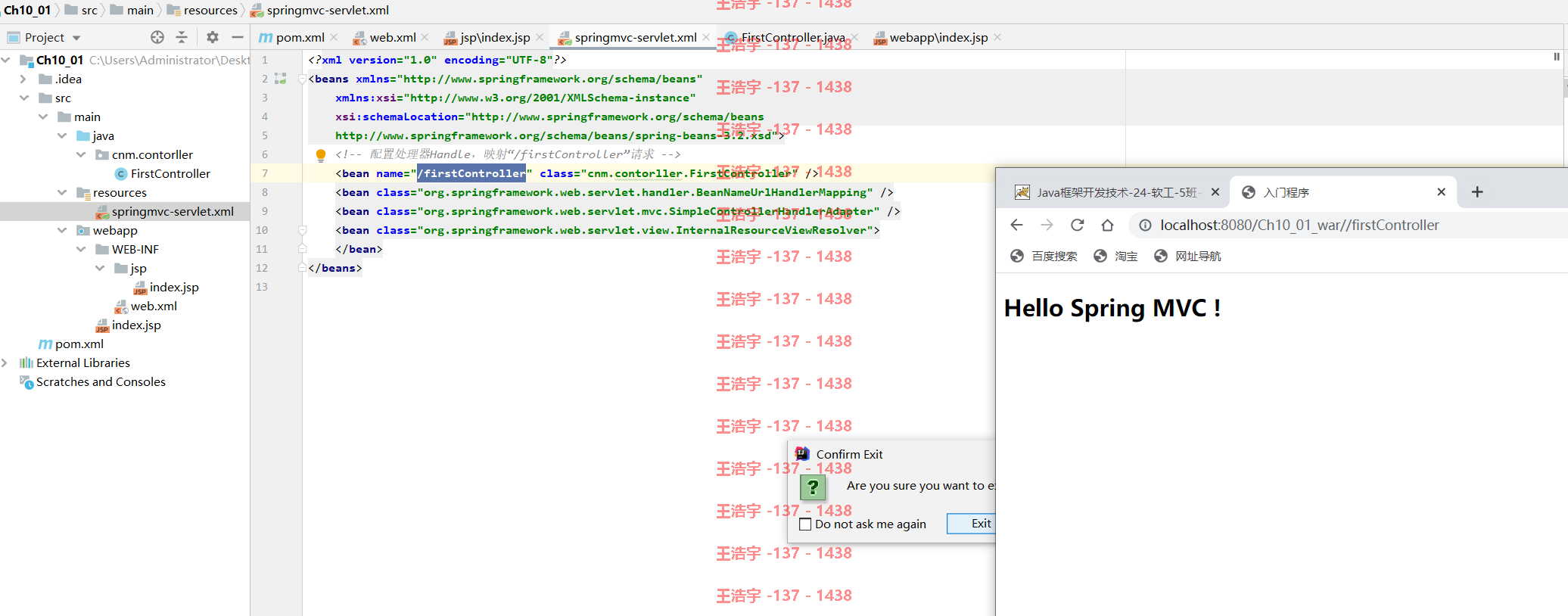The image size is (1568, 616).
Task: Open the 百度搜索 bookmark
Action: tap(1044, 256)
